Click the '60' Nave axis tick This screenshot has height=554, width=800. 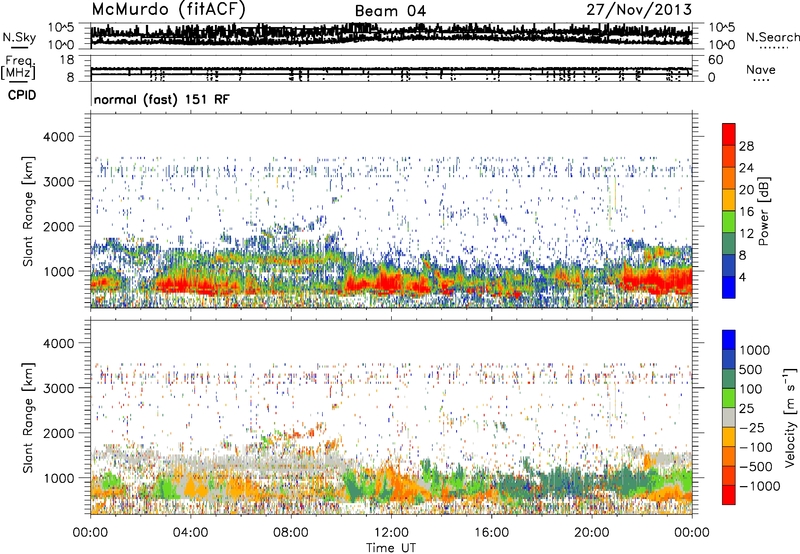[x=715, y=60]
